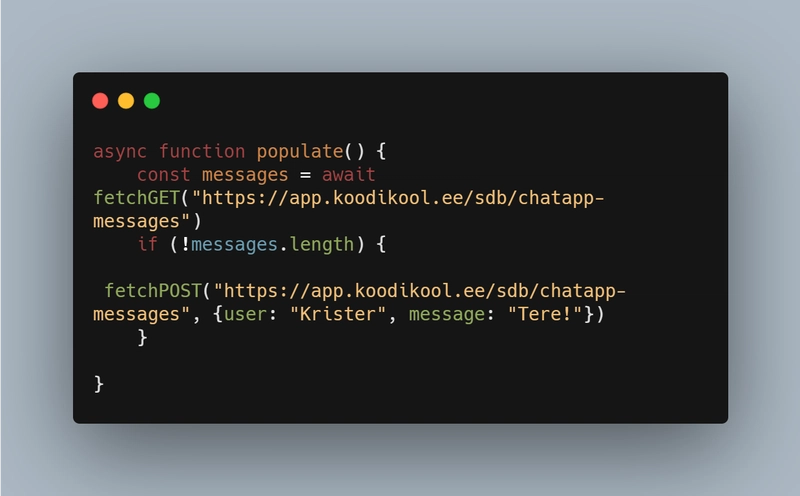This screenshot has height=496, width=800.
Task: Click the fetchGET URL string
Action: [348, 209]
